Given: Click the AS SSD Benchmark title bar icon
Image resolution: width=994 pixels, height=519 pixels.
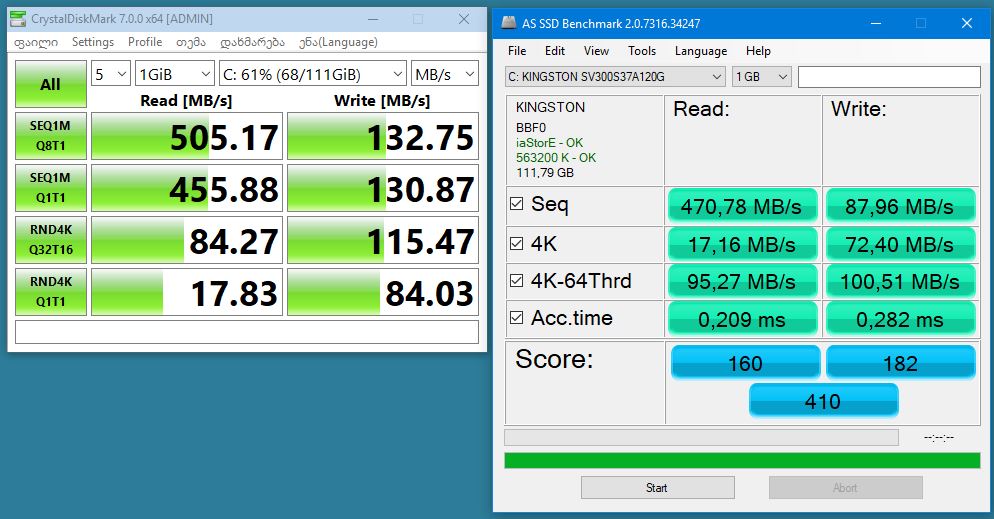Looking at the screenshot, I should tap(508, 23).
